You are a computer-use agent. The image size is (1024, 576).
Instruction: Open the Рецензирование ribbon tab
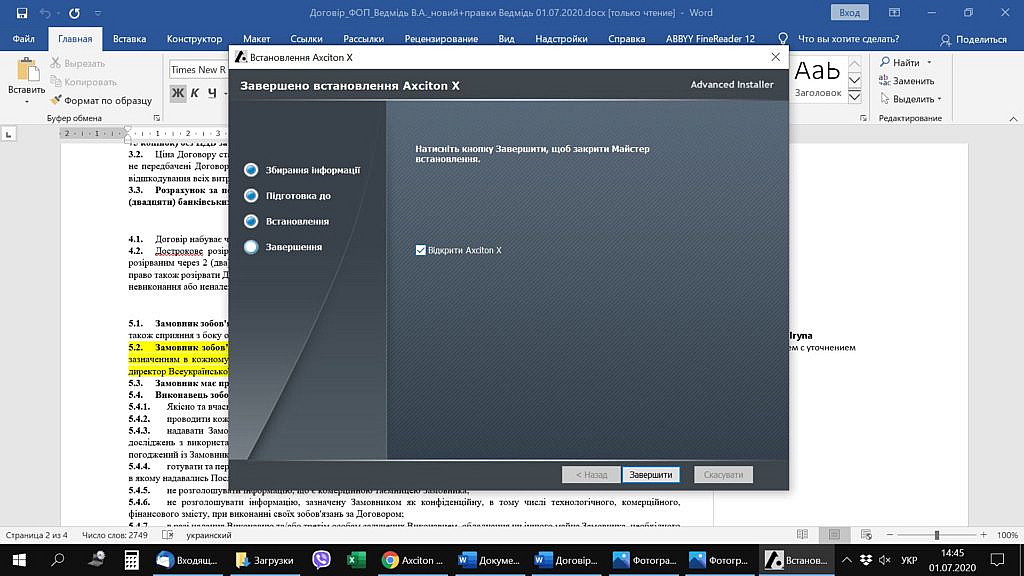tap(441, 39)
